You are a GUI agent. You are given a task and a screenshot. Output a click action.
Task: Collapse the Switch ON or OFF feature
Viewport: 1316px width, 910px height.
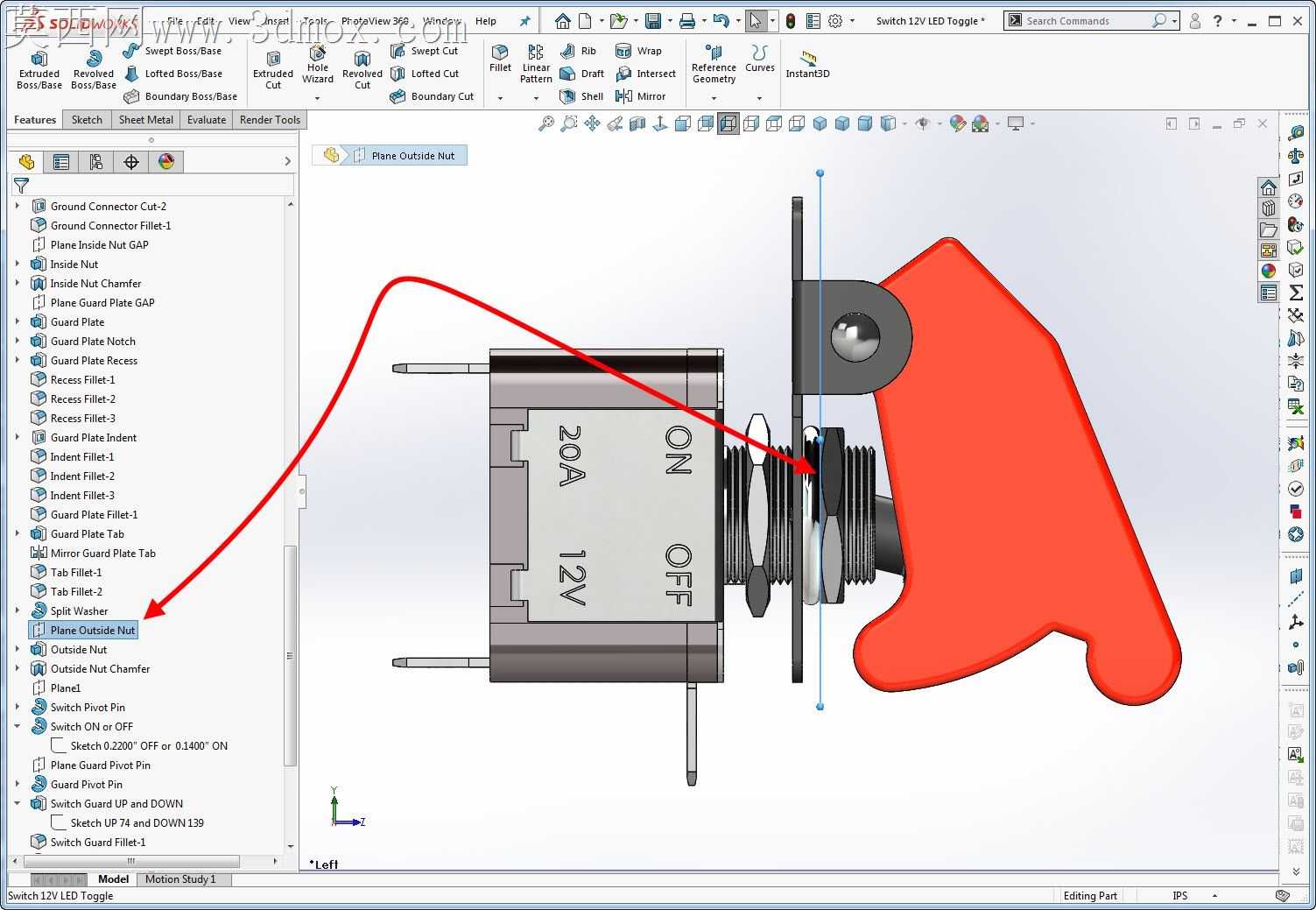point(18,726)
